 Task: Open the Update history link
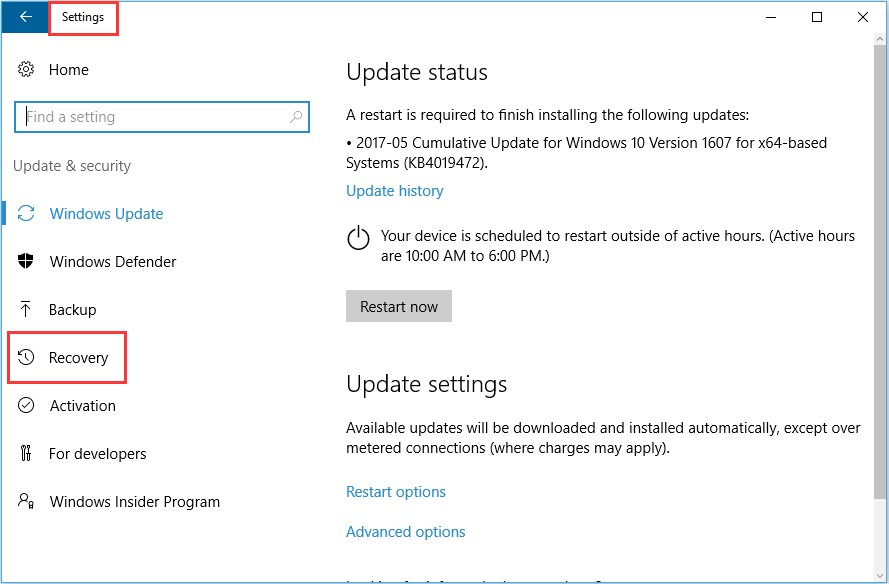point(395,191)
